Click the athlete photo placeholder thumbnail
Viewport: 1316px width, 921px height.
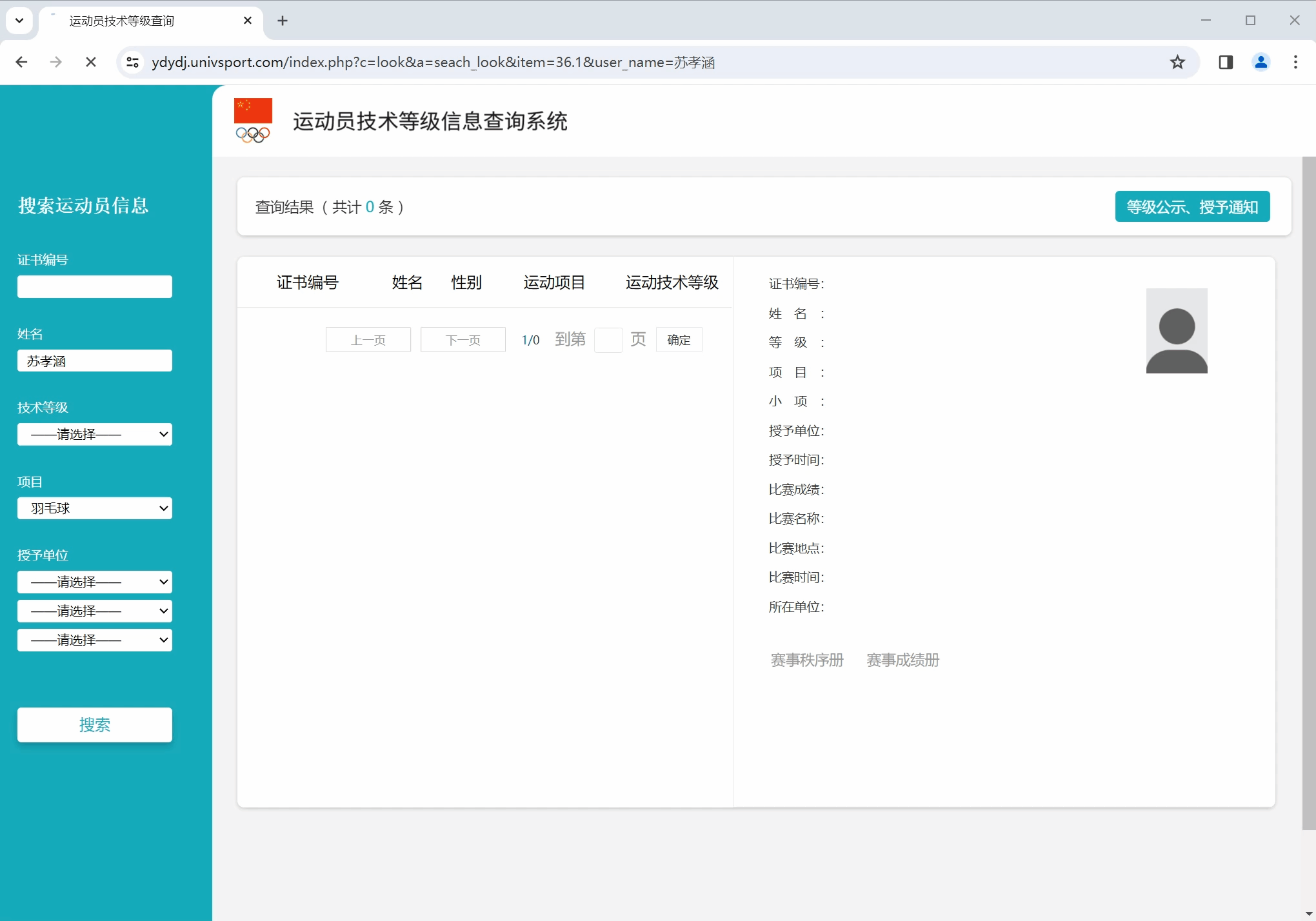pos(1176,331)
